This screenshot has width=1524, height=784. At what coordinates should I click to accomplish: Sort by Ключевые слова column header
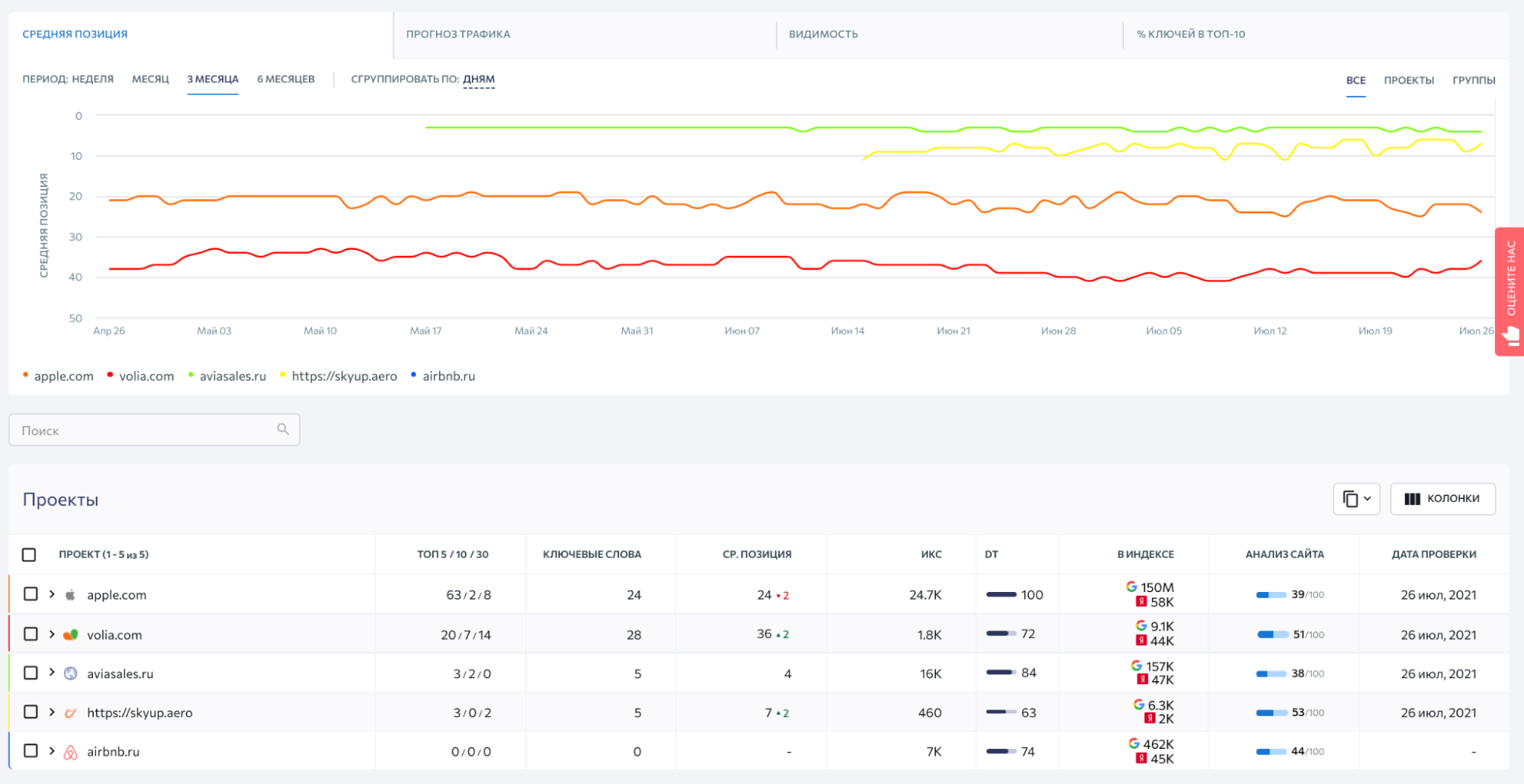point(592,555)
